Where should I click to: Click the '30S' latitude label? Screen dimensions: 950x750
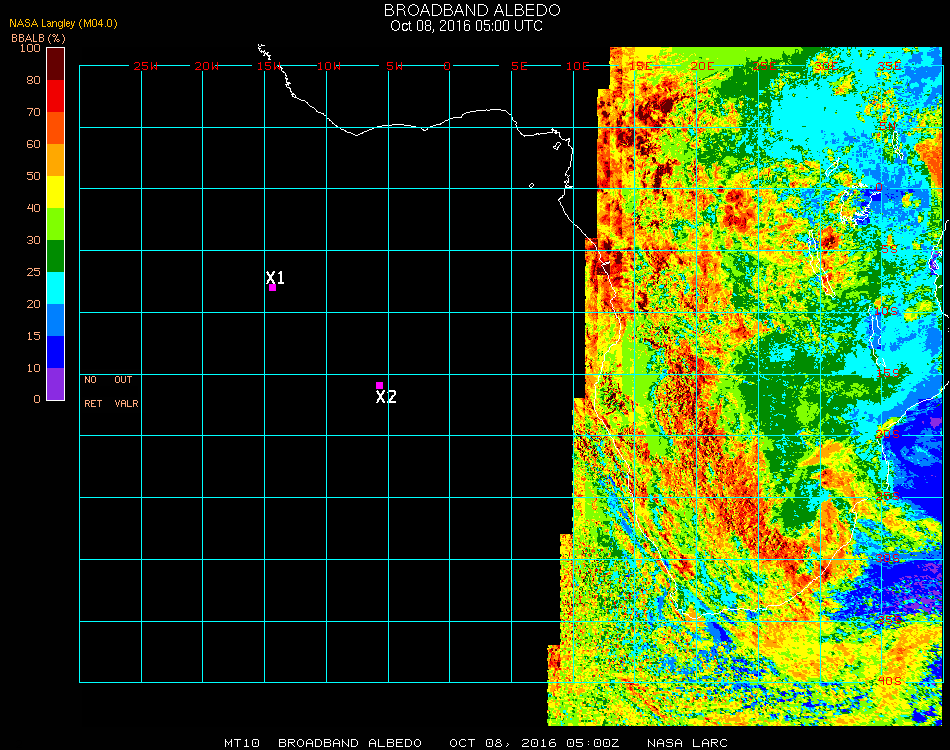click(888, 558)
